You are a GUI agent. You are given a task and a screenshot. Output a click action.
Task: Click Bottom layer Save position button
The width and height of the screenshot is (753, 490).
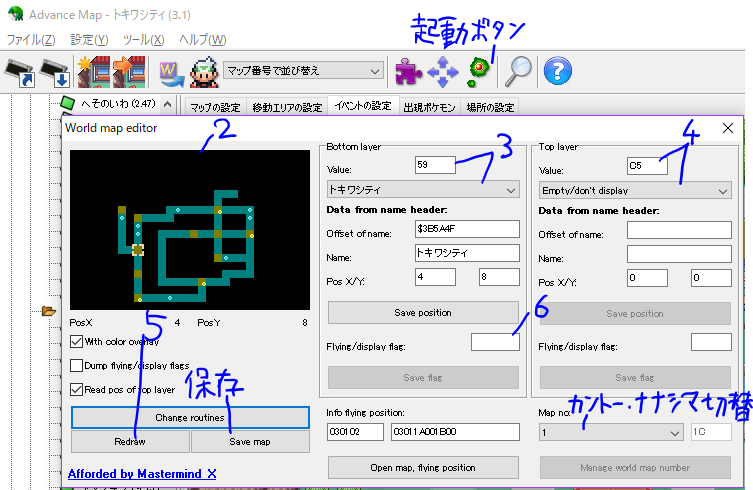(x=423, y=312)
